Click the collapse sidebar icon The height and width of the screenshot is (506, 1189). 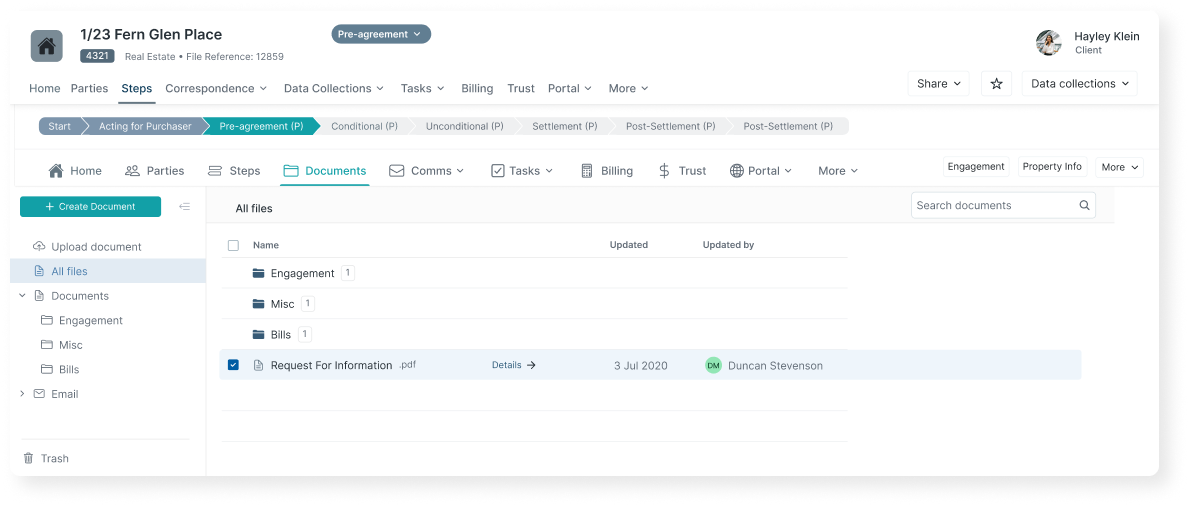[184, 207]
